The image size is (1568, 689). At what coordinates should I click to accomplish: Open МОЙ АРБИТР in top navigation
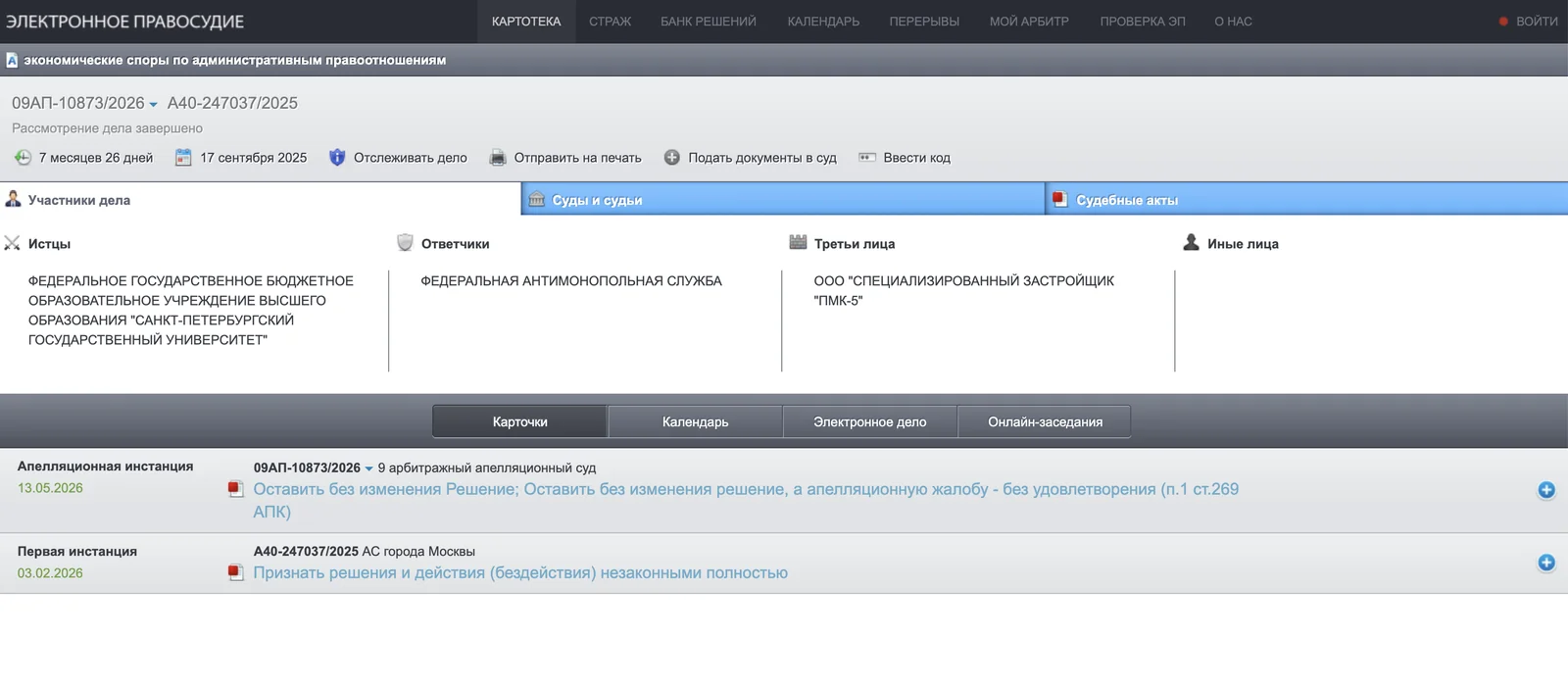click(1029, 22)
